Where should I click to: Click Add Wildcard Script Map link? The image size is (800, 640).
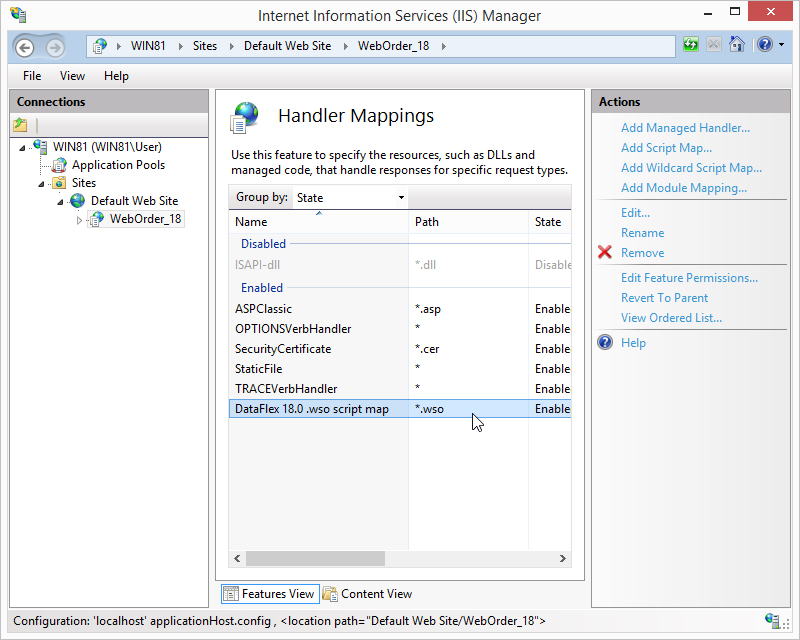pyautogui.click(x=691, y=167)
